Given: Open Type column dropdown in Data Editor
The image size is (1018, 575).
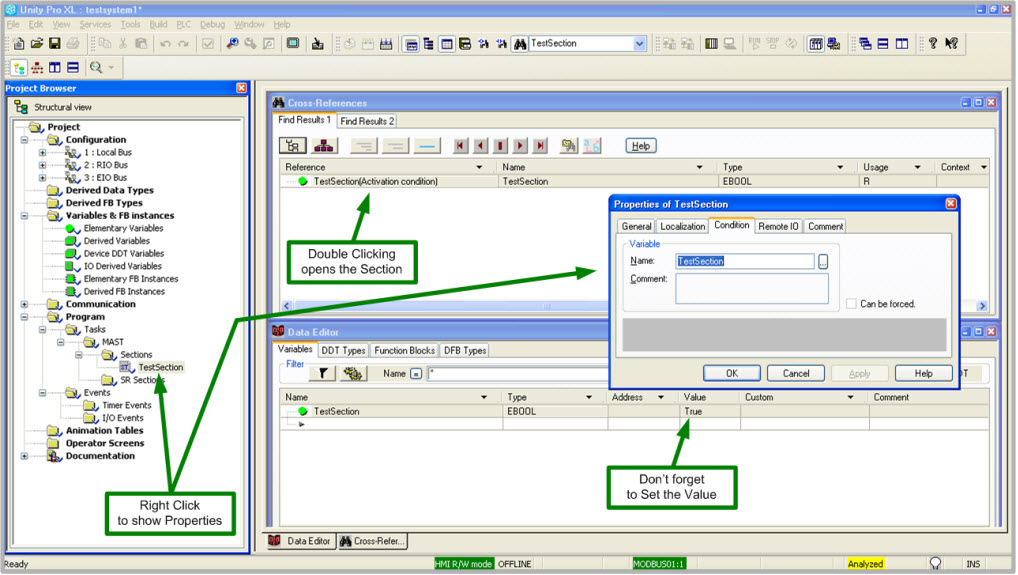Looking at the screenshot, I should pos(589,397).
